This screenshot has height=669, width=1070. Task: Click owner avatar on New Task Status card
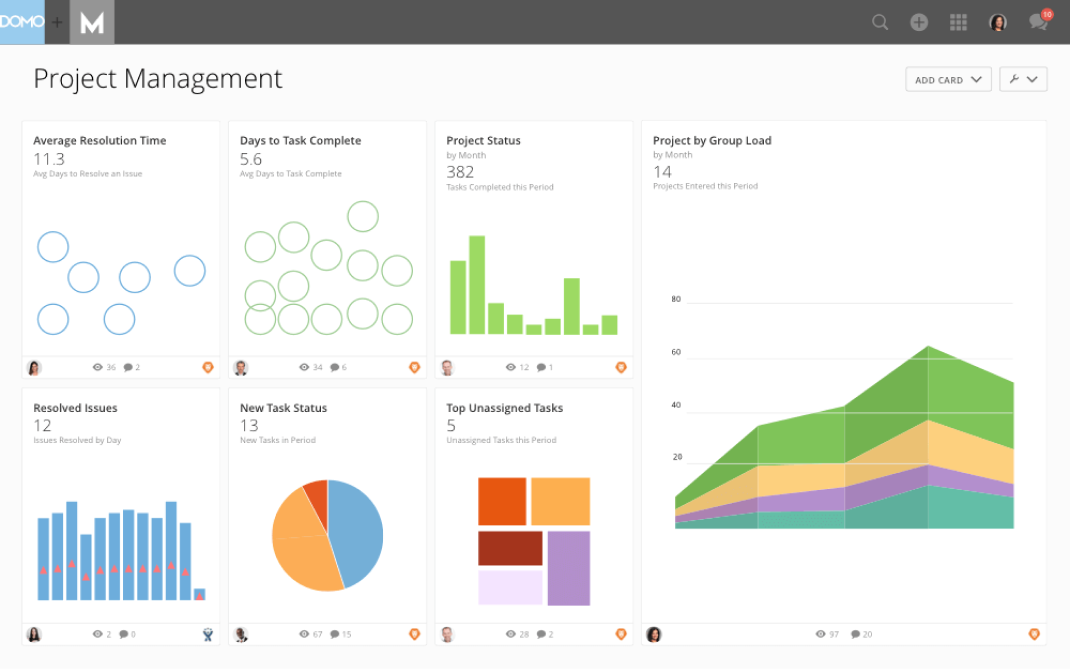[x=241, y=634]
